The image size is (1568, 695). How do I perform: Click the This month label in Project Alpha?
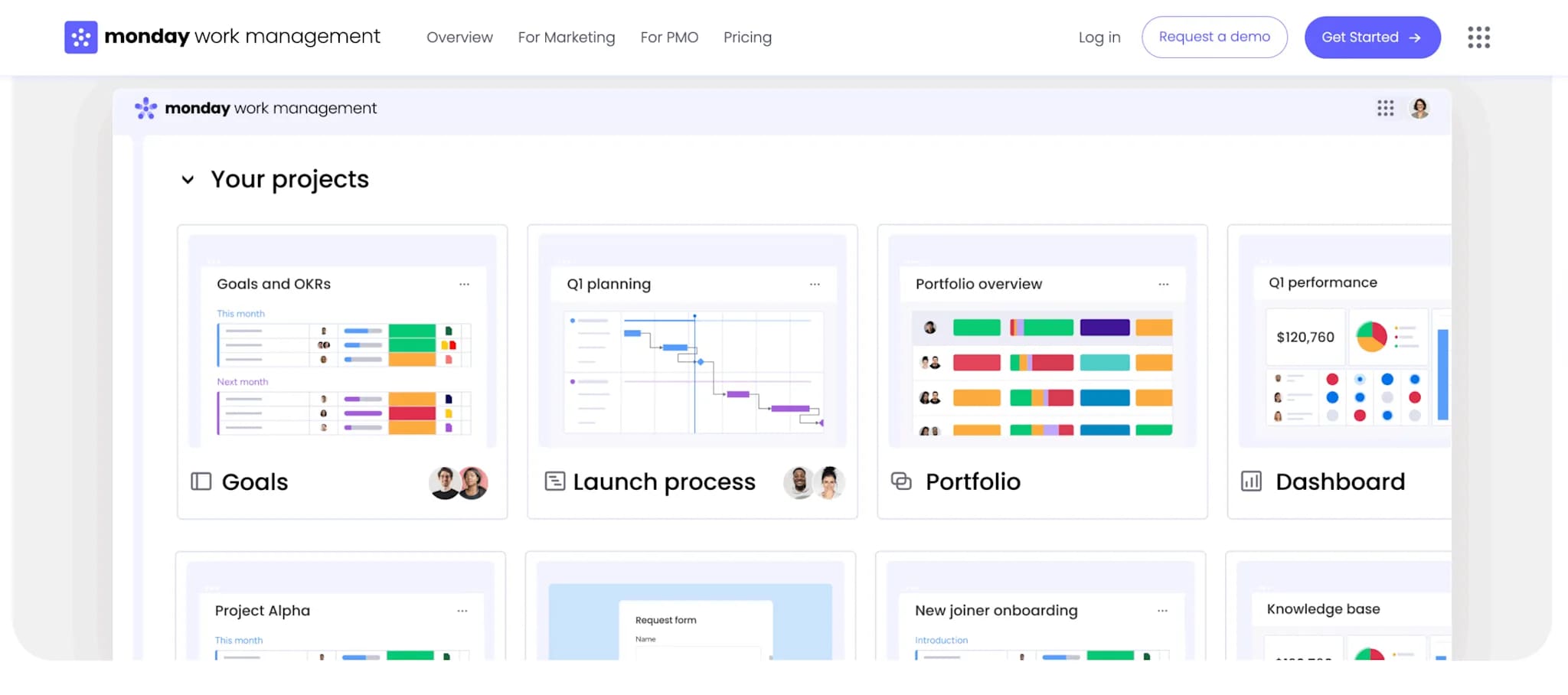point(238,641)
